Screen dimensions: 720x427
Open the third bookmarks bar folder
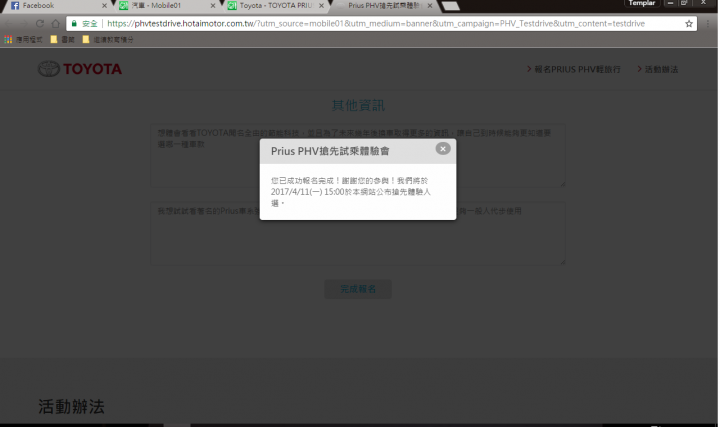click(x=108, y=40)
